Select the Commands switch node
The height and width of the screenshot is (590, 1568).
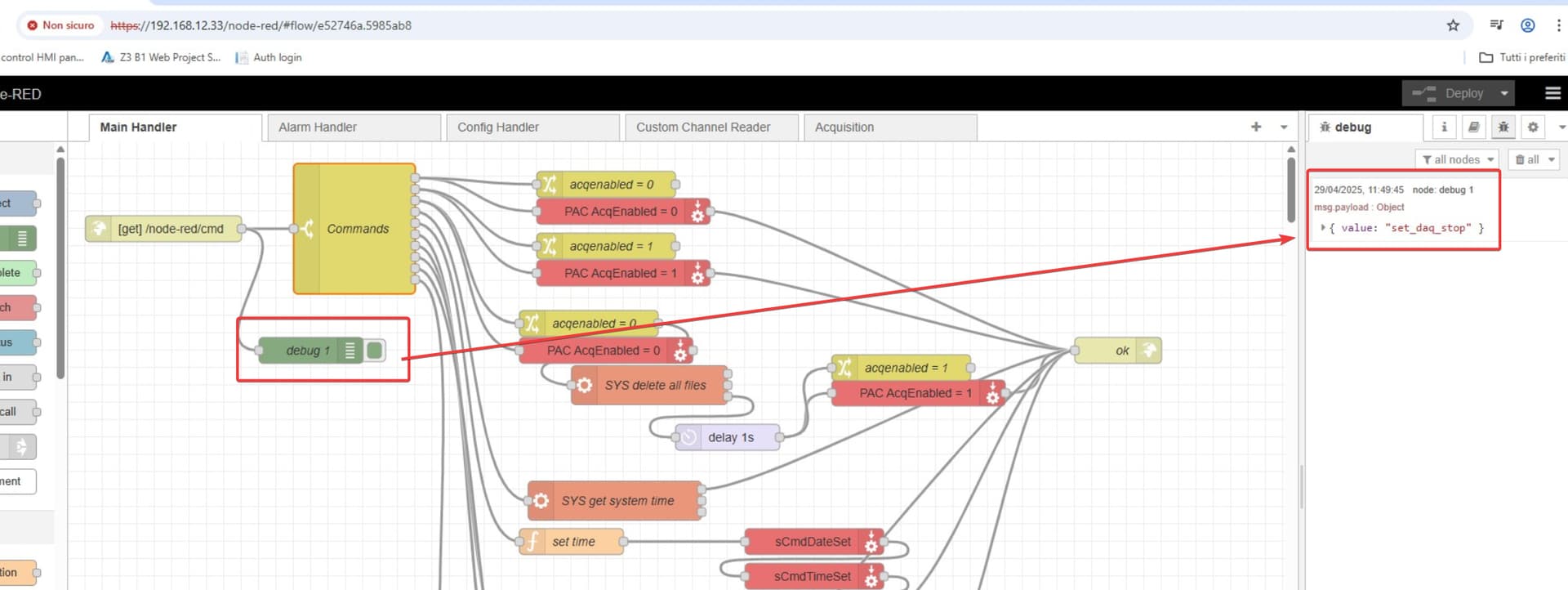(x=354, y=229)
